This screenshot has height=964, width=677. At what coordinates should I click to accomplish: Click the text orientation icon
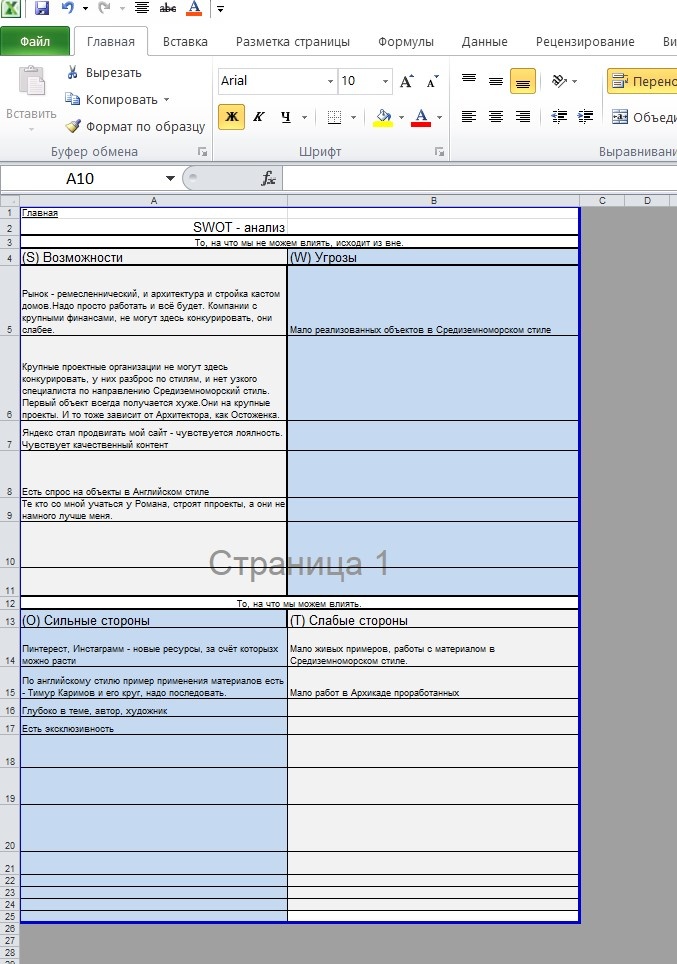click(x=560, y=81)
